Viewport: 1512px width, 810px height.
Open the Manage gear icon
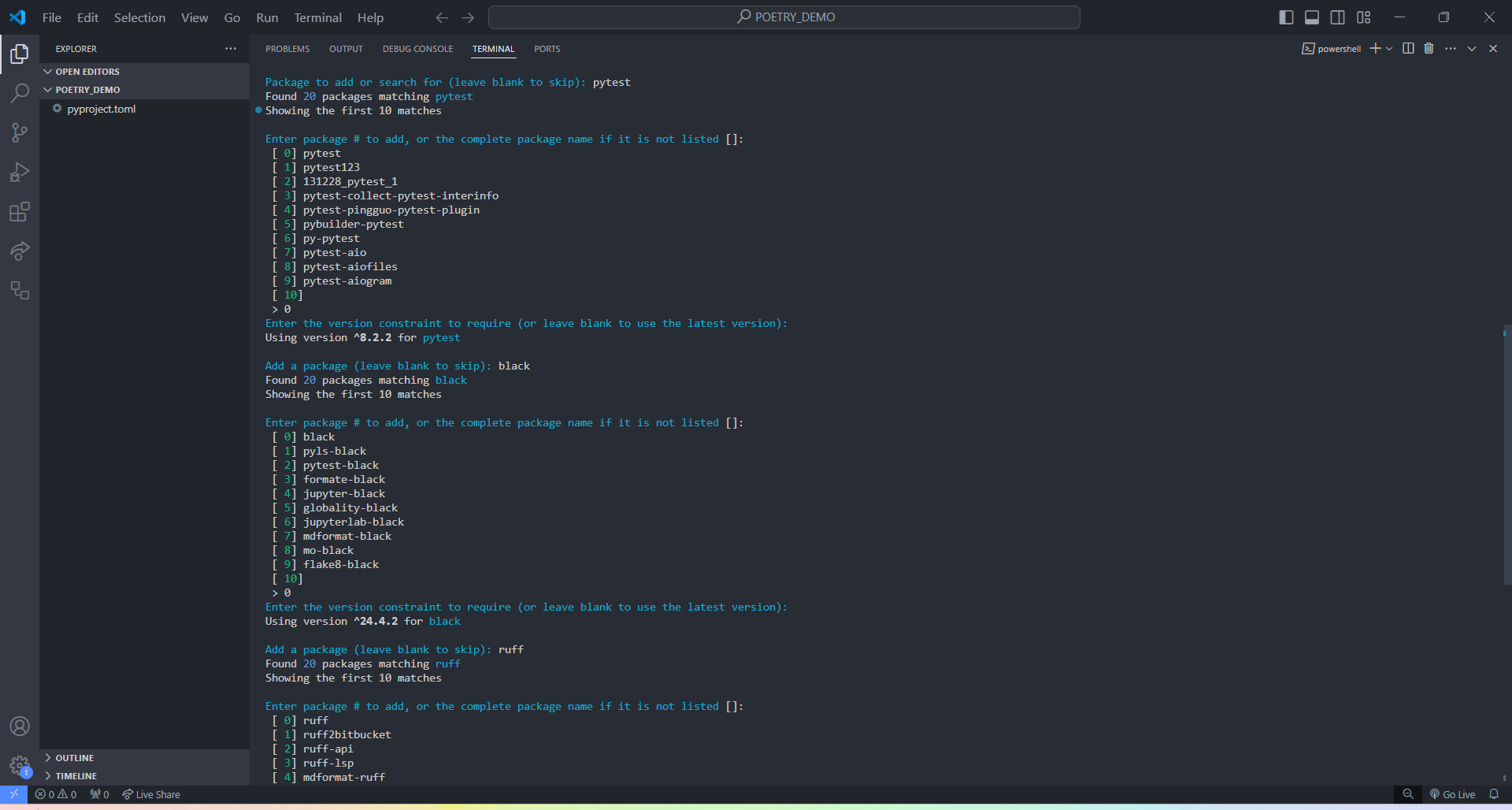pyautogui.click(x=19, y=766)
